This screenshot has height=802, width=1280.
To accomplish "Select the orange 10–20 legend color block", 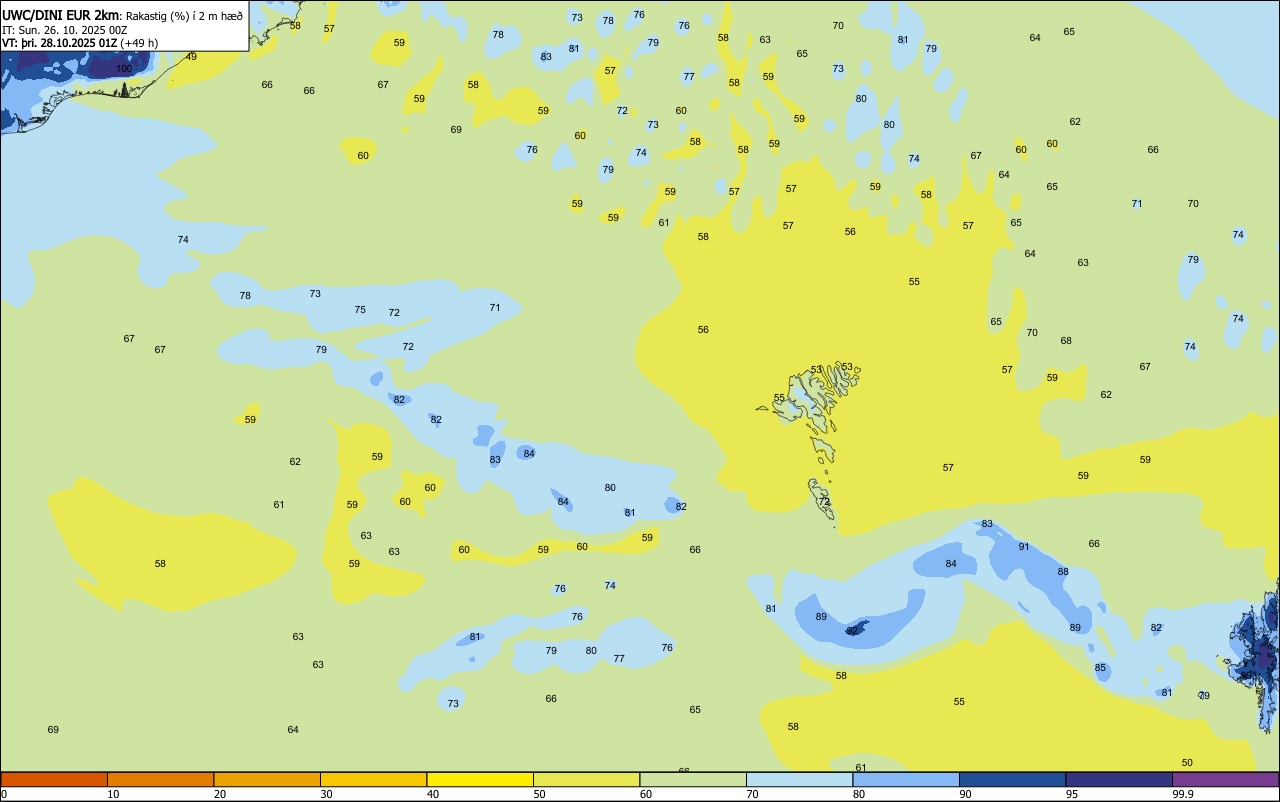I will click(x=160, y=779).
